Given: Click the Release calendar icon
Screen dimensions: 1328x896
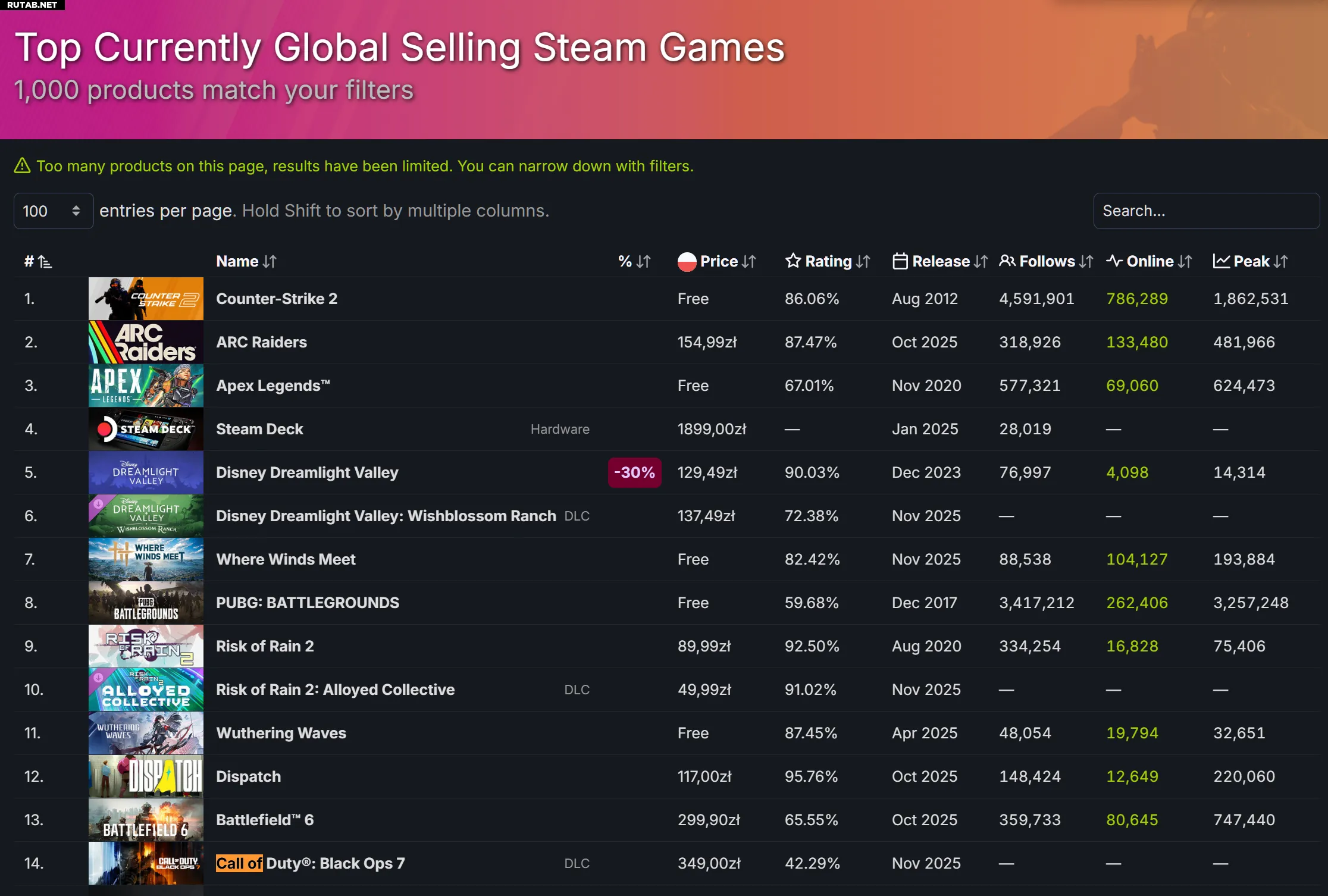Looking at the screenshot, I should pos(900,261).
